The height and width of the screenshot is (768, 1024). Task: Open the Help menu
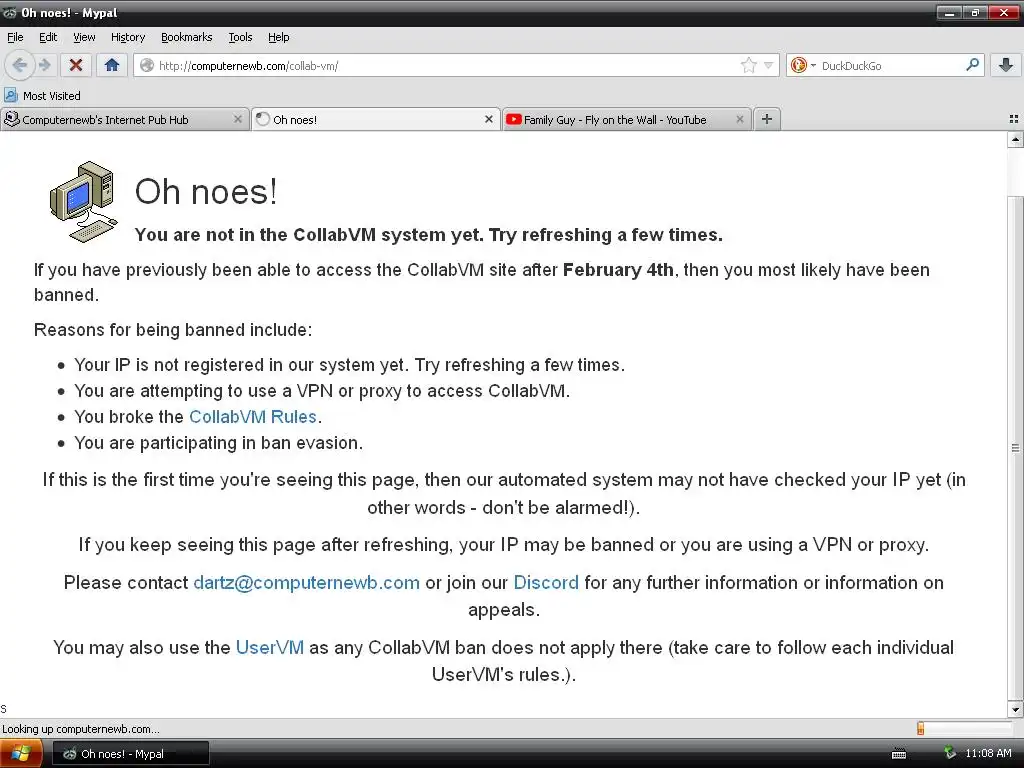coord(278,37)
